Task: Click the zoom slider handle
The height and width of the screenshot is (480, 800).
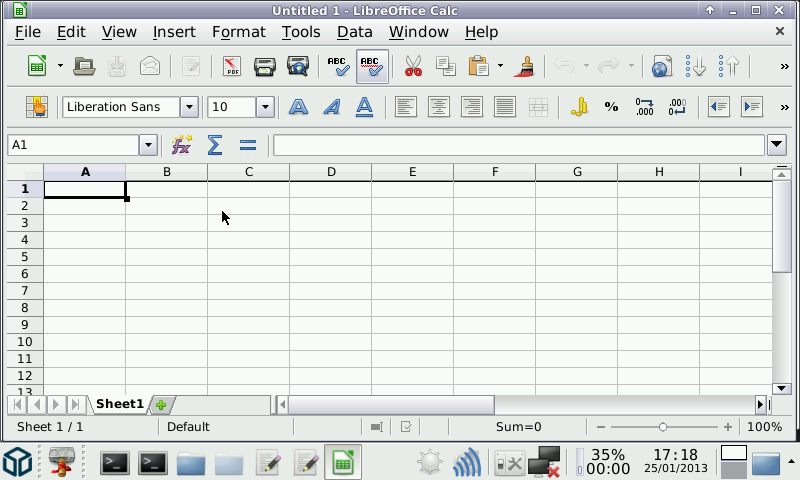Action: (x=662, y=427)
